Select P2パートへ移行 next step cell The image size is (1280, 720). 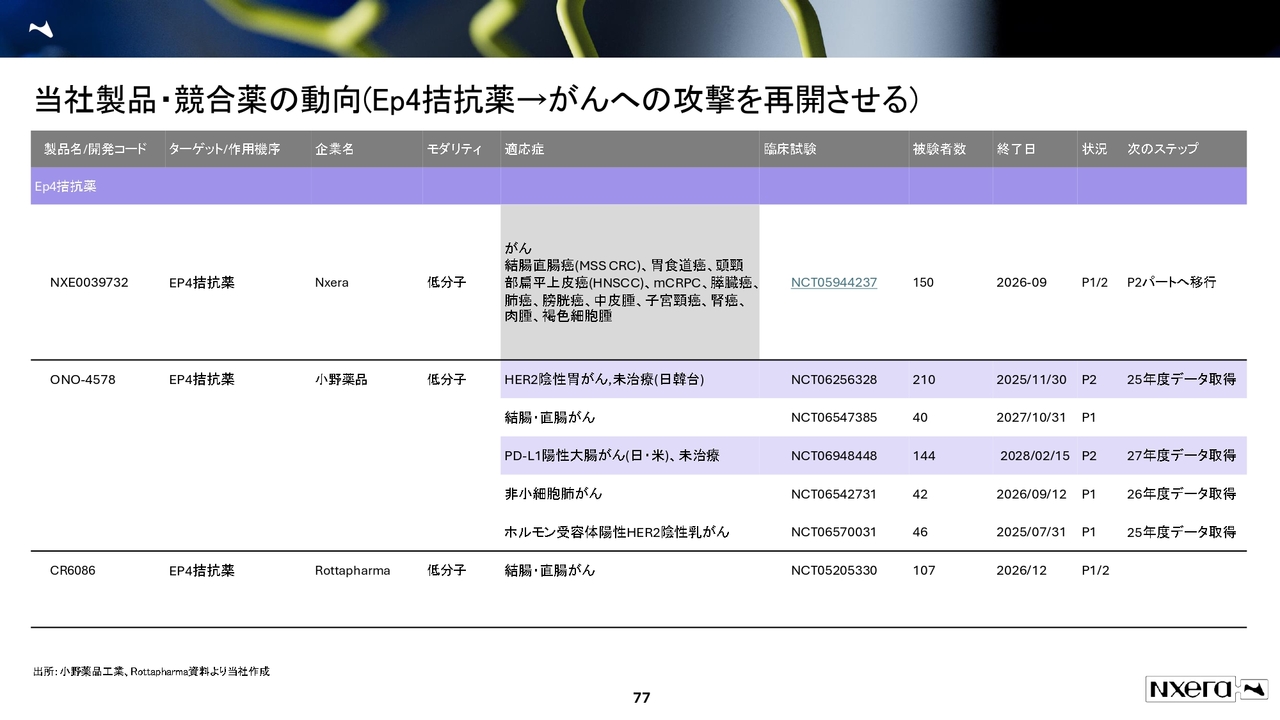tap(1171, 282)
